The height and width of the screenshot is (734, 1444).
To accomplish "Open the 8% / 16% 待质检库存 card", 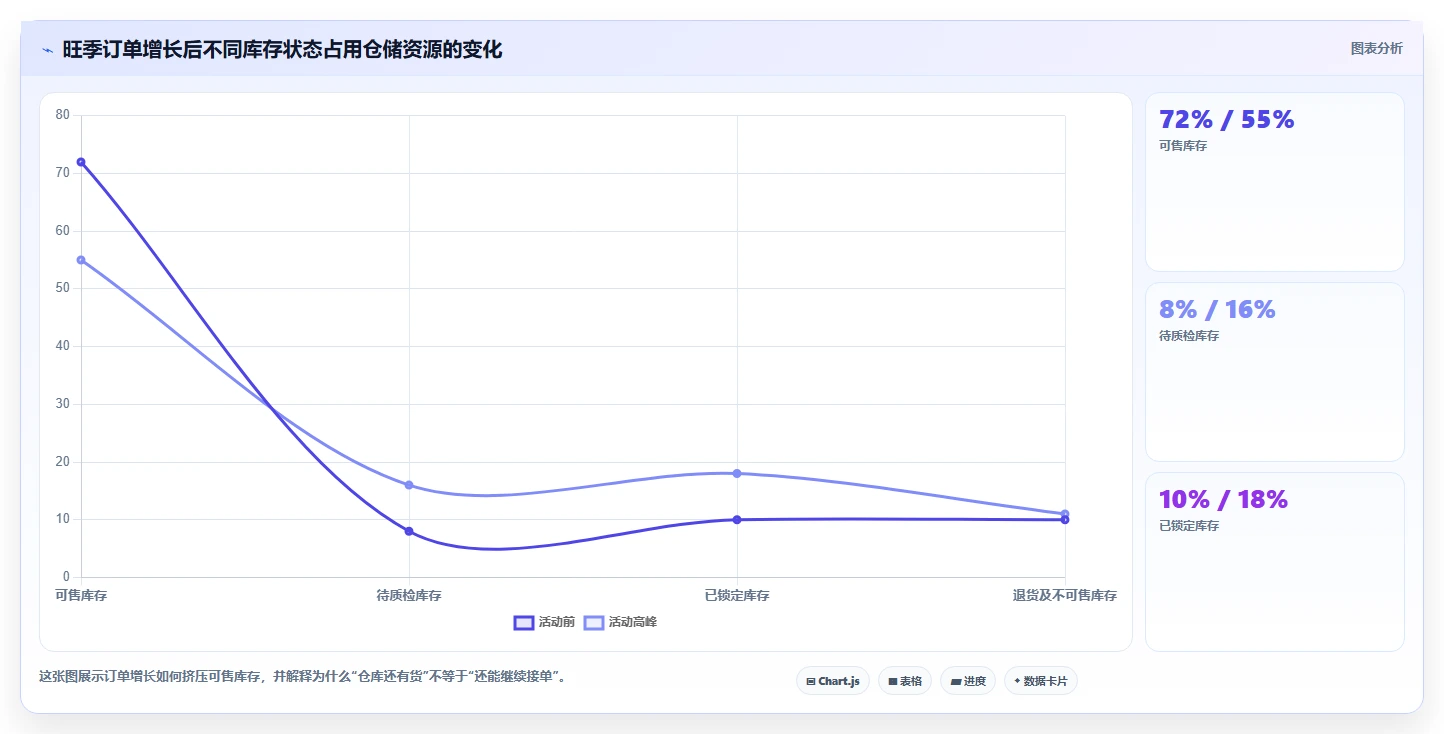I will coord(1274,372).
